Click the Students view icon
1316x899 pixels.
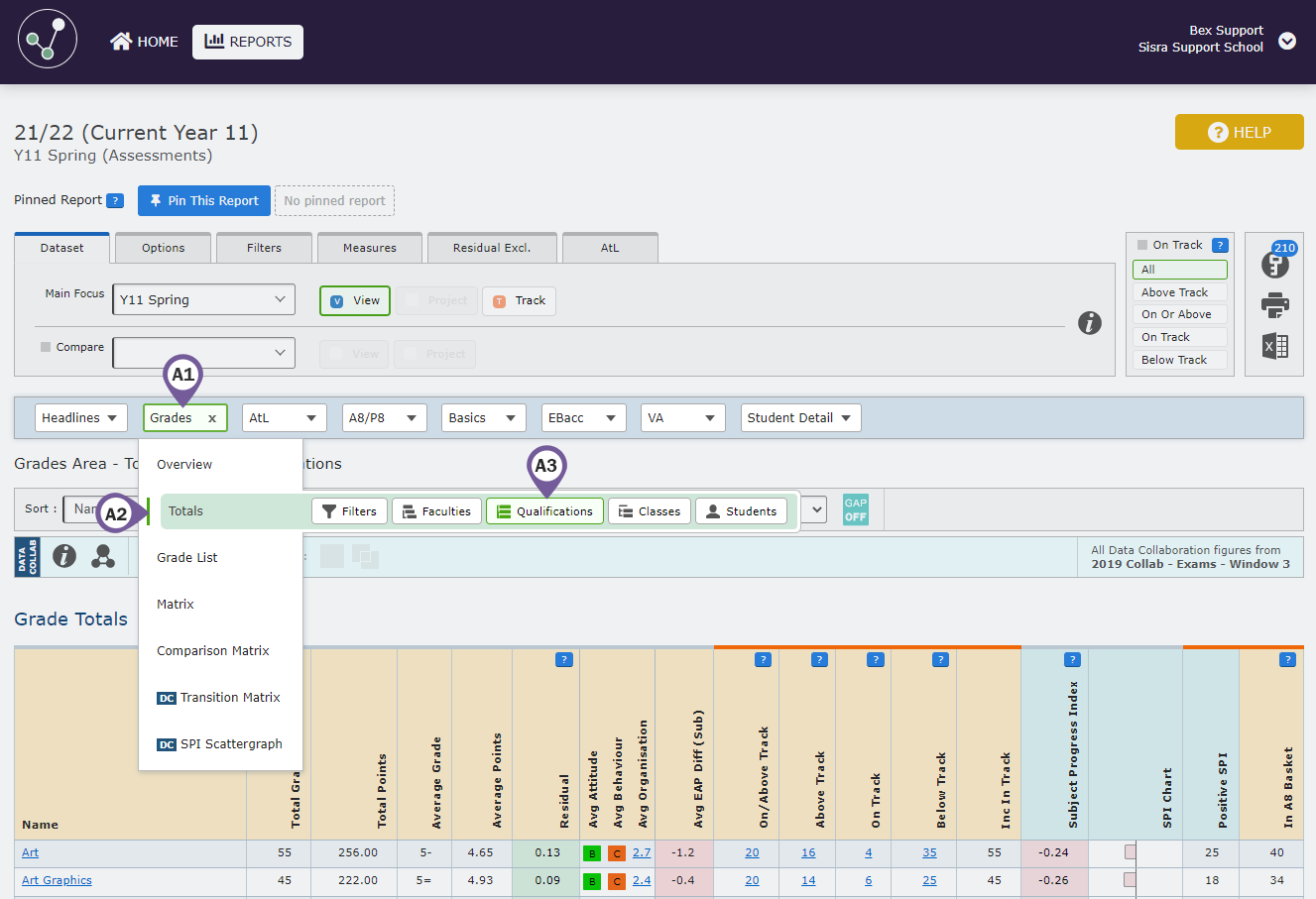[x=741, y=510]
